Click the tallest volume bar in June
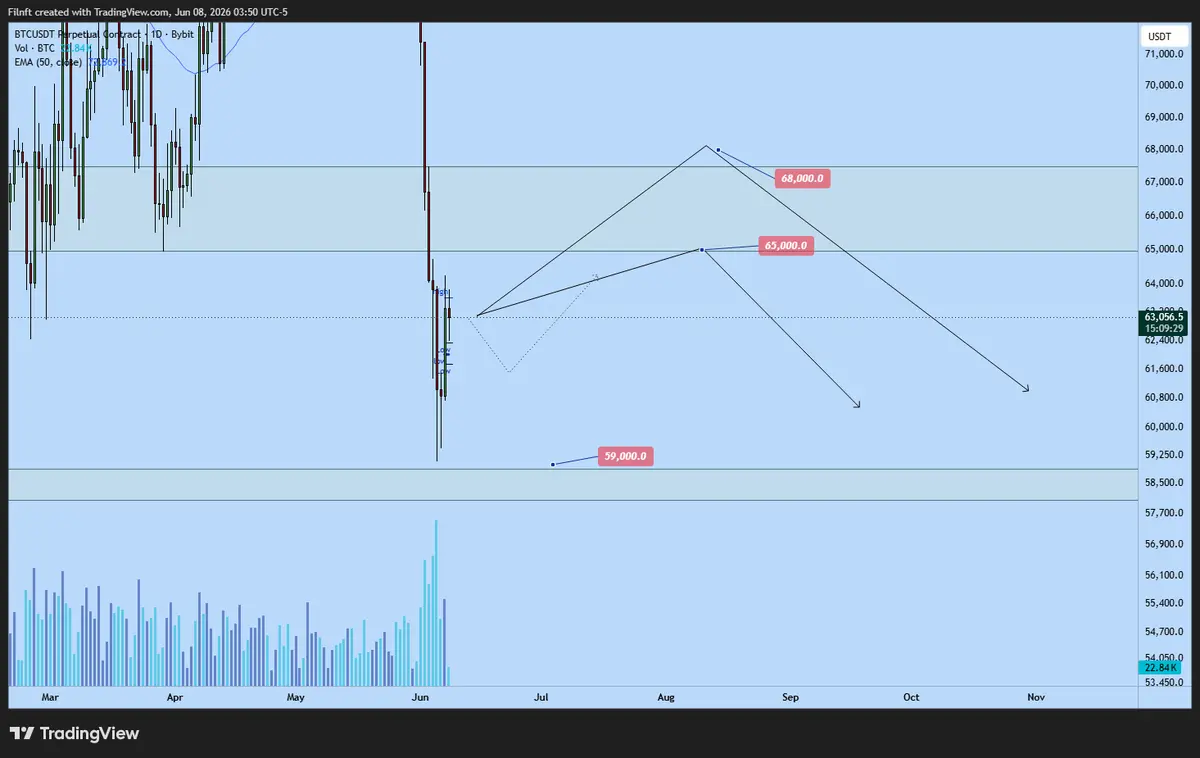 coord(436,603)
